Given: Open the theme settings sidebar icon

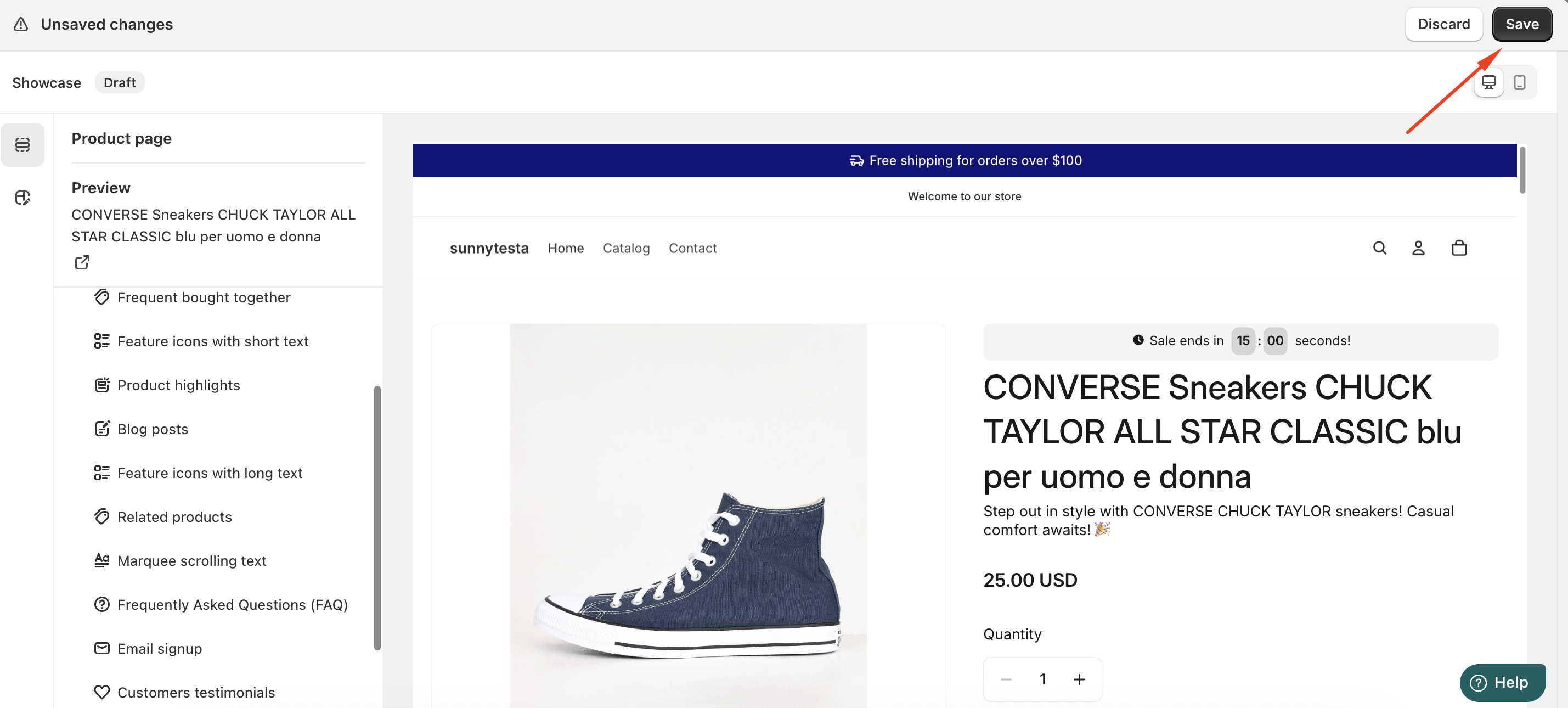Looking at the screenshot, I should pos(22,198).
